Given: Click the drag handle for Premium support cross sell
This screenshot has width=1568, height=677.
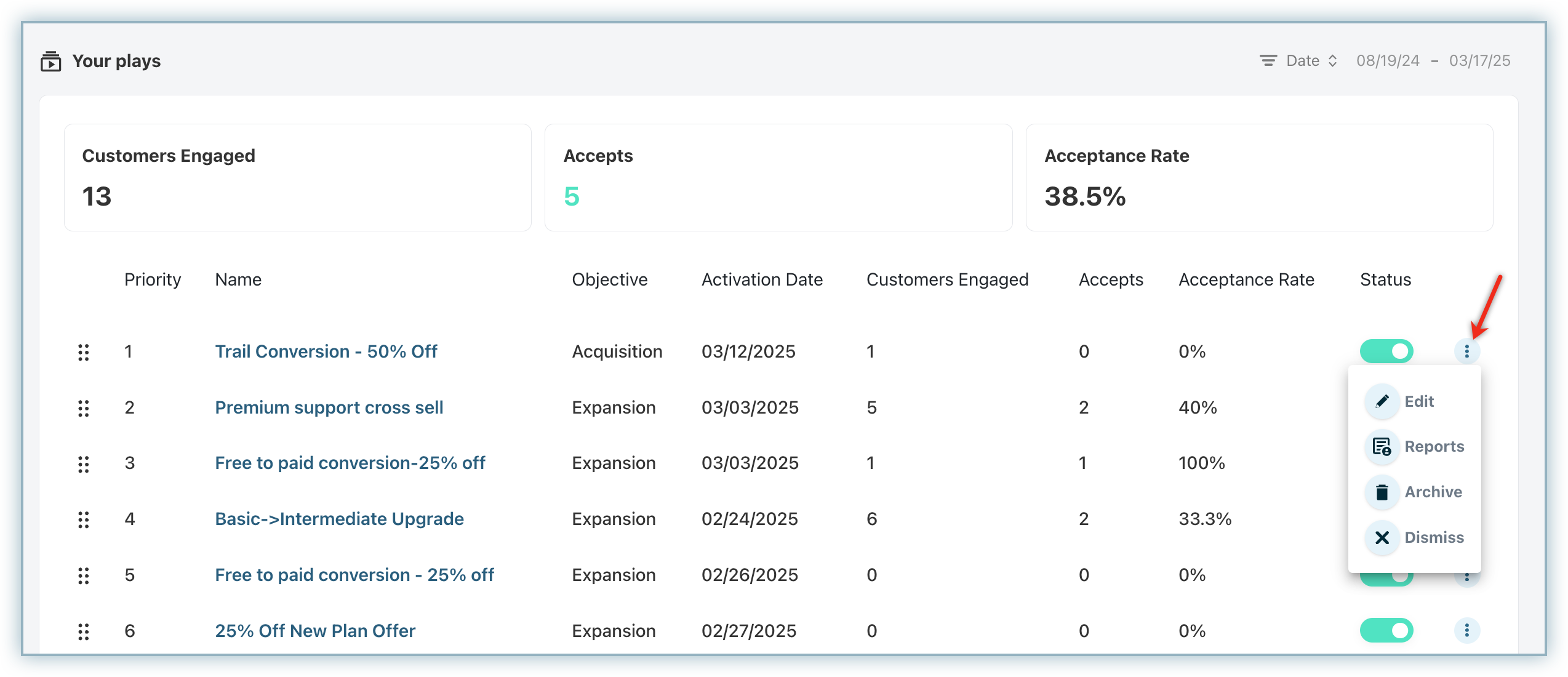Looking at the screenshot, I should (x=84, y=408).
